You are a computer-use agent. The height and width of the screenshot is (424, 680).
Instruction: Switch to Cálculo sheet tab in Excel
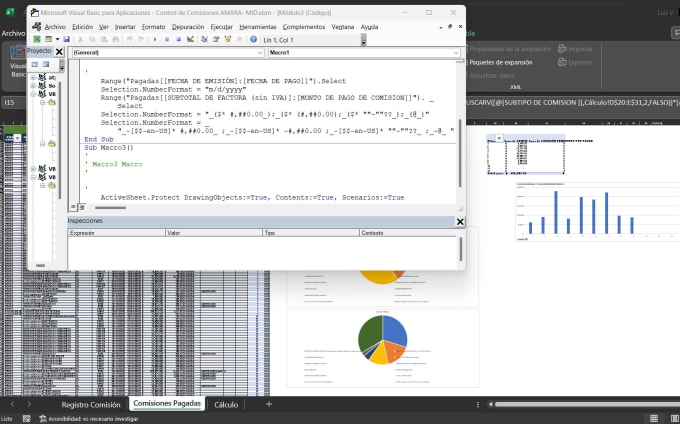226,404
